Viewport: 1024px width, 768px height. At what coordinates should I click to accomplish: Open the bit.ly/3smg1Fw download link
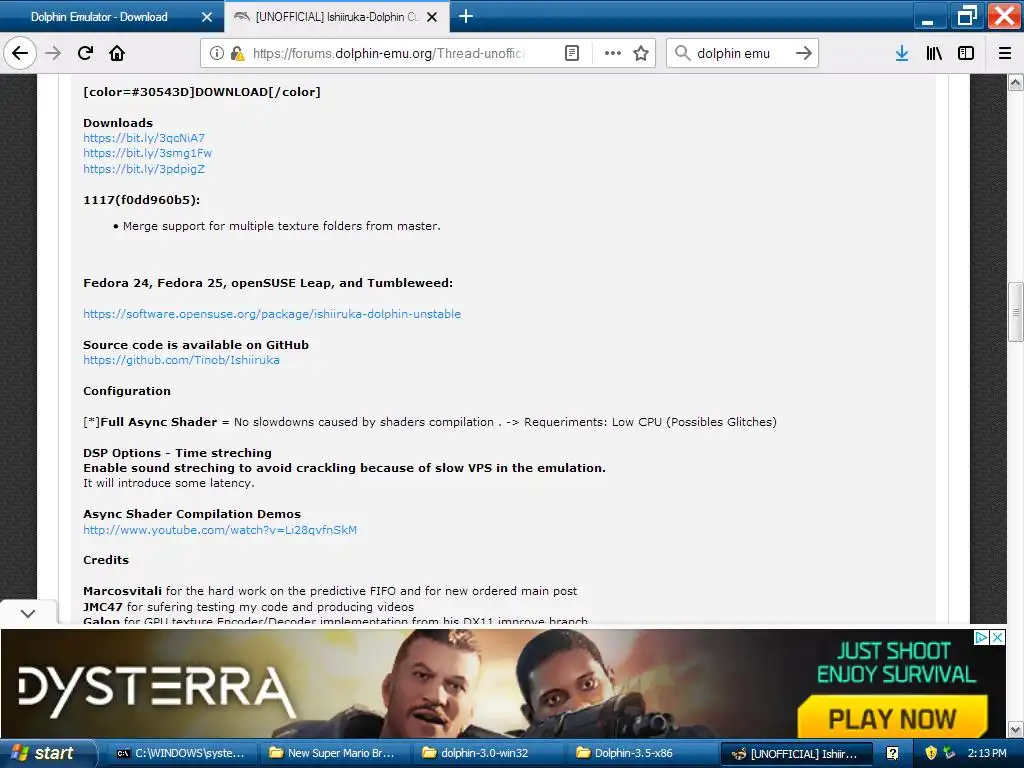tap(148, 153)
